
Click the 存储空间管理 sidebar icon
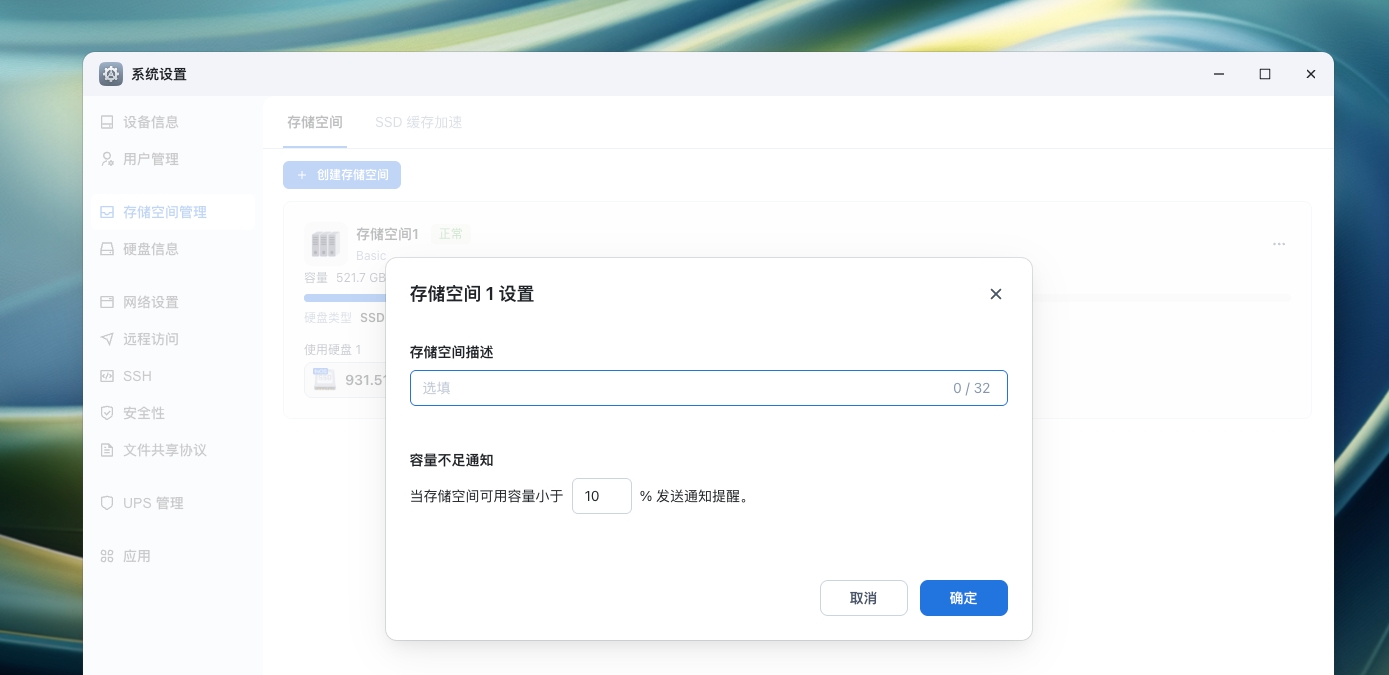click(x=107, y=212)
